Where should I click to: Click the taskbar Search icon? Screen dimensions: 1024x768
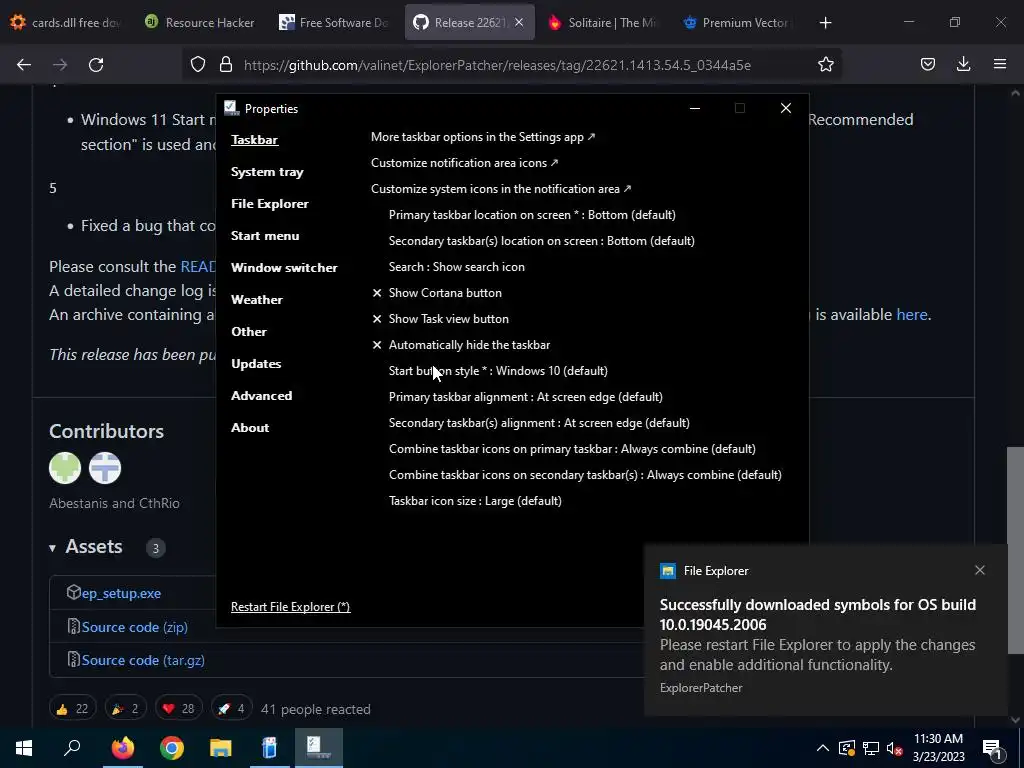[x=72, y=748]
